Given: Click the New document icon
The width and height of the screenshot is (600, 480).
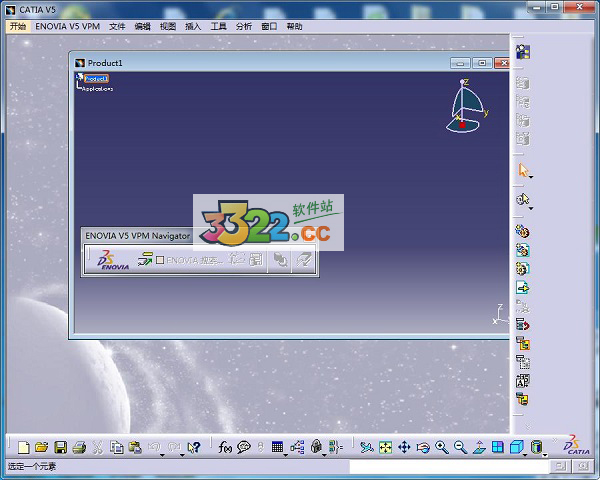Looking at the screenshot, I should pyautogui.click(x=24, y=447).
